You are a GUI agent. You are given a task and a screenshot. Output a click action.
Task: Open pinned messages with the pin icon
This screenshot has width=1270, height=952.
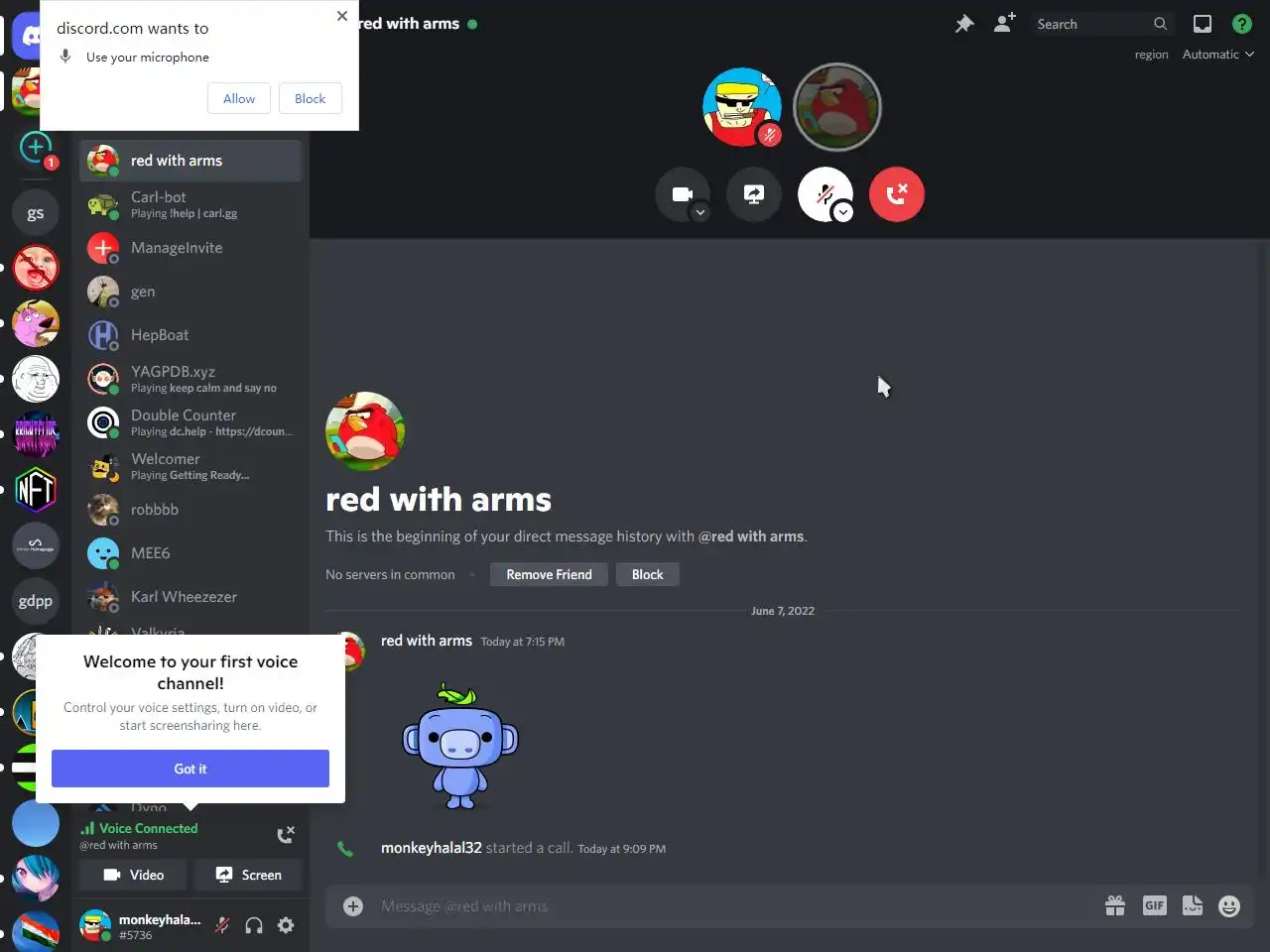coord(963,24)
